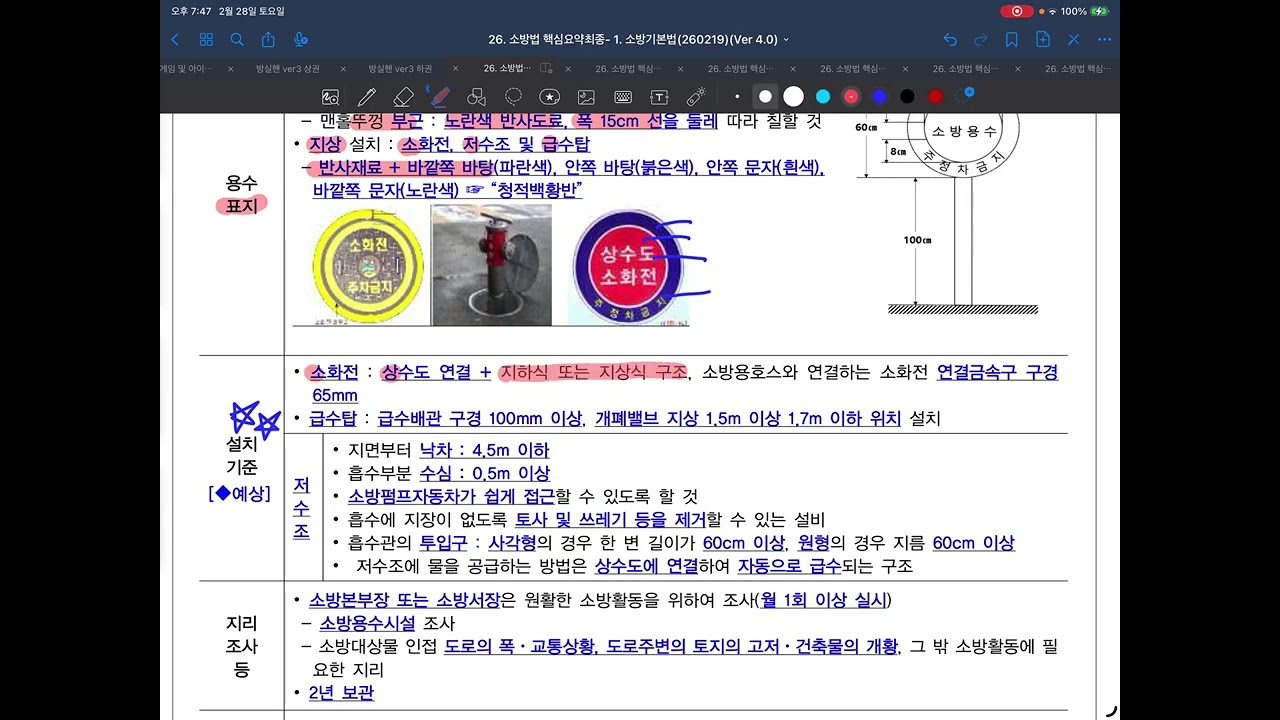Choose the thickest stroke size dot
The image size is (1280, 720).
[793, 97]
